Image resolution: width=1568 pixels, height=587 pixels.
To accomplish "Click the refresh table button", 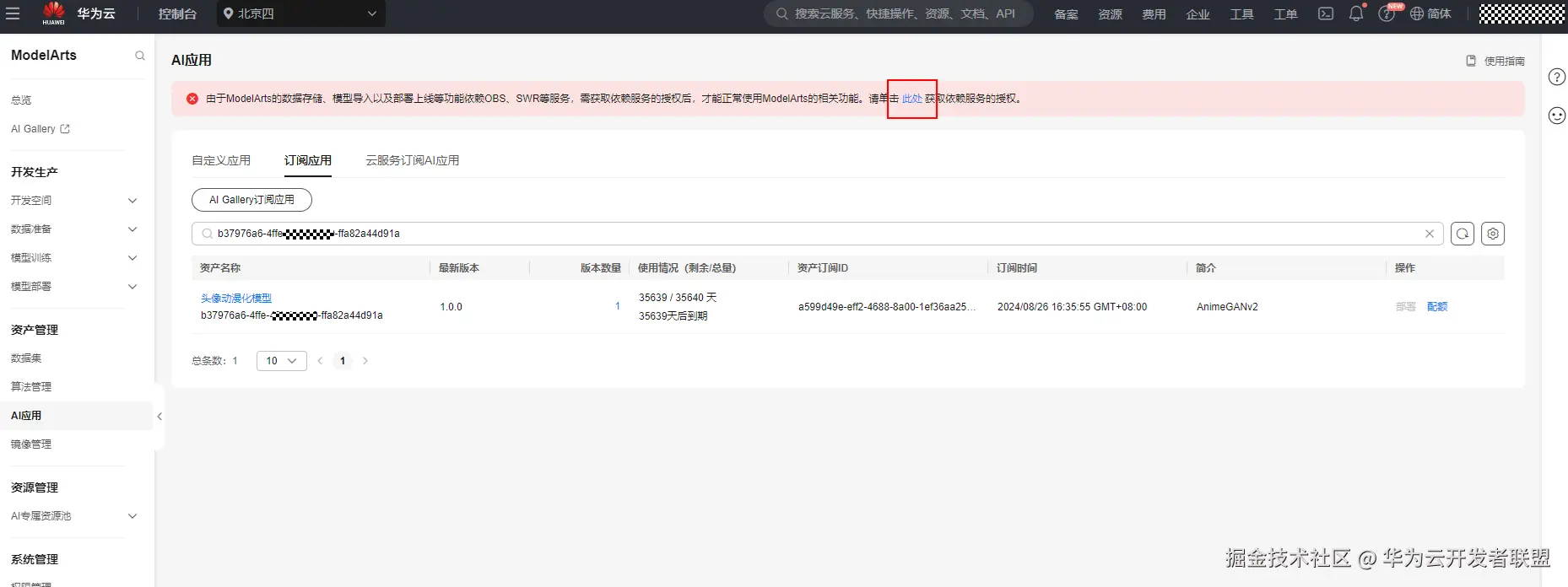I will (x=1463, y=234).
